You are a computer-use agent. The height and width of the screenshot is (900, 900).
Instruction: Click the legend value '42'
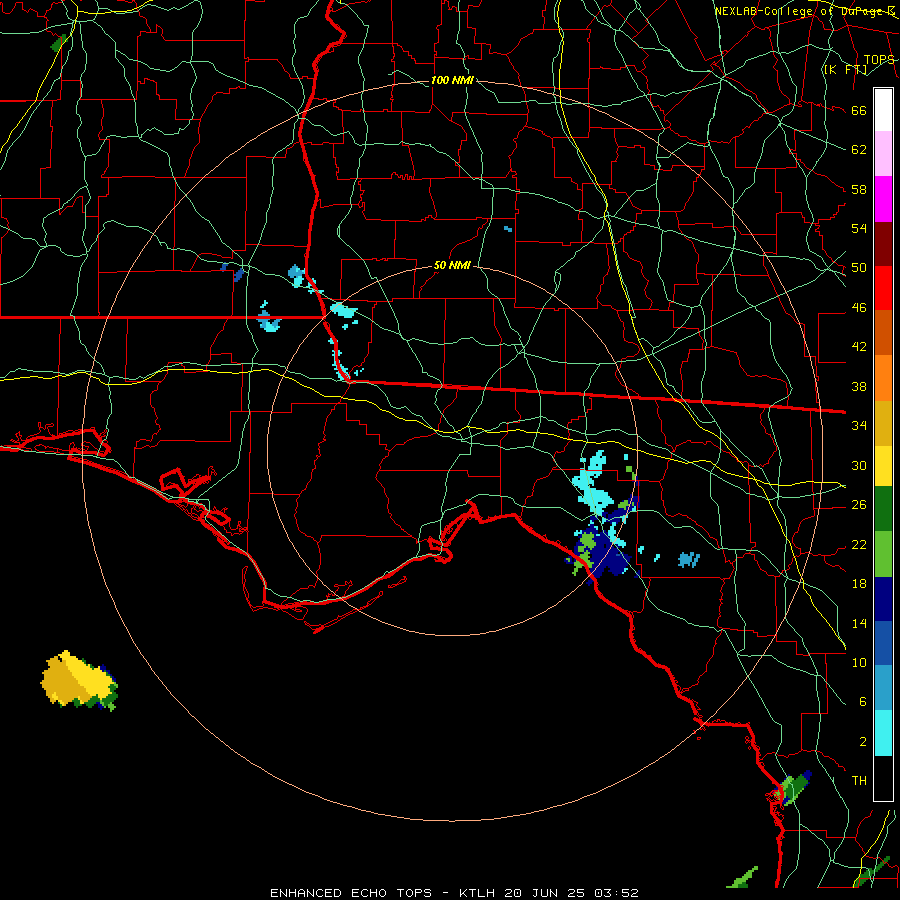pyautogui.click(x=859, y=346)
